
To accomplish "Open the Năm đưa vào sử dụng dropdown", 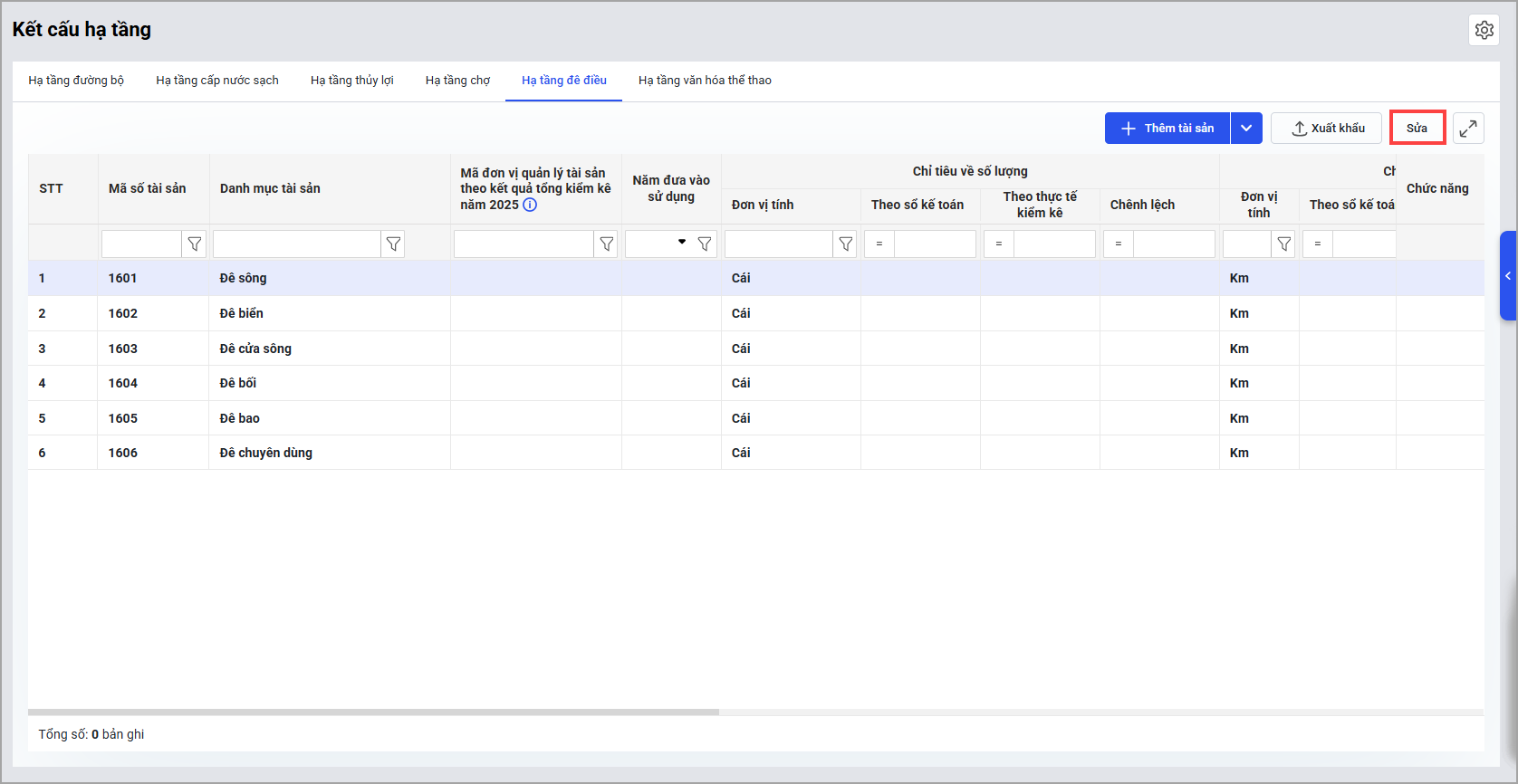I will point(681,243).
